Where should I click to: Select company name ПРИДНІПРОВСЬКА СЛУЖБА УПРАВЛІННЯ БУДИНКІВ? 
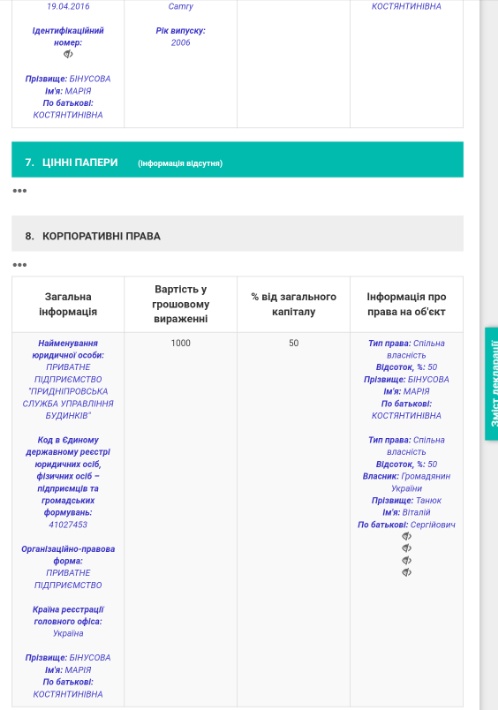point(68,403)
